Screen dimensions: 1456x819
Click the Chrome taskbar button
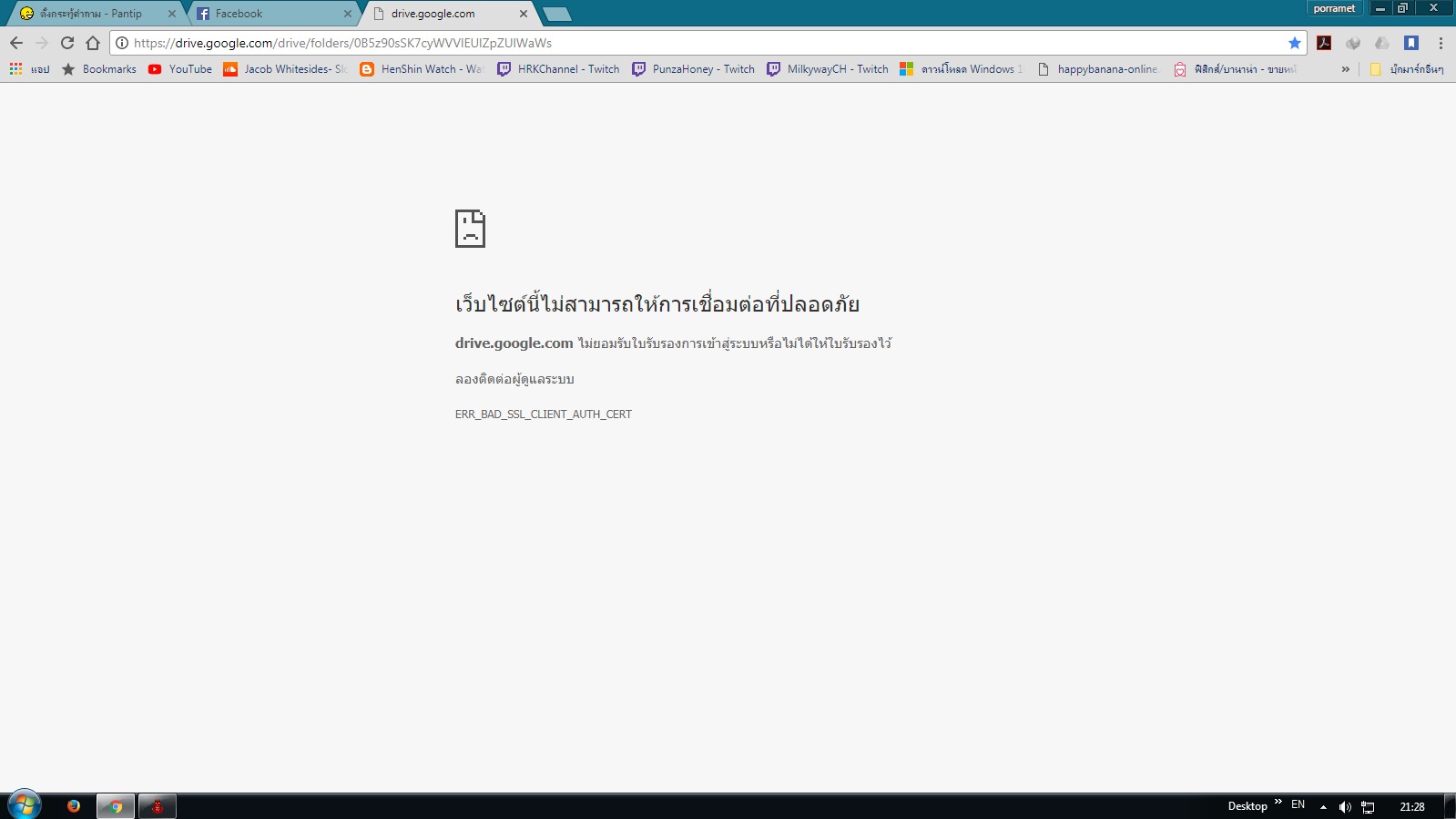tap(116, 806)
